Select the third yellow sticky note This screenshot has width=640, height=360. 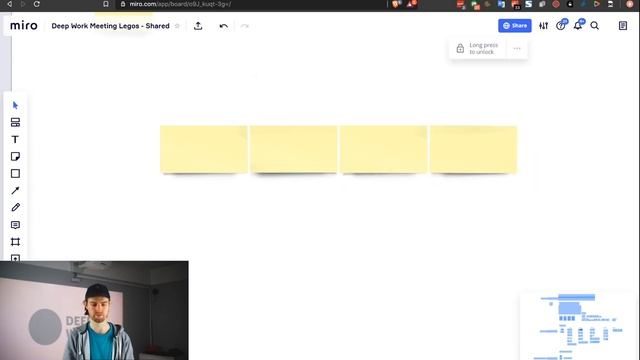[x=384, y=149]
